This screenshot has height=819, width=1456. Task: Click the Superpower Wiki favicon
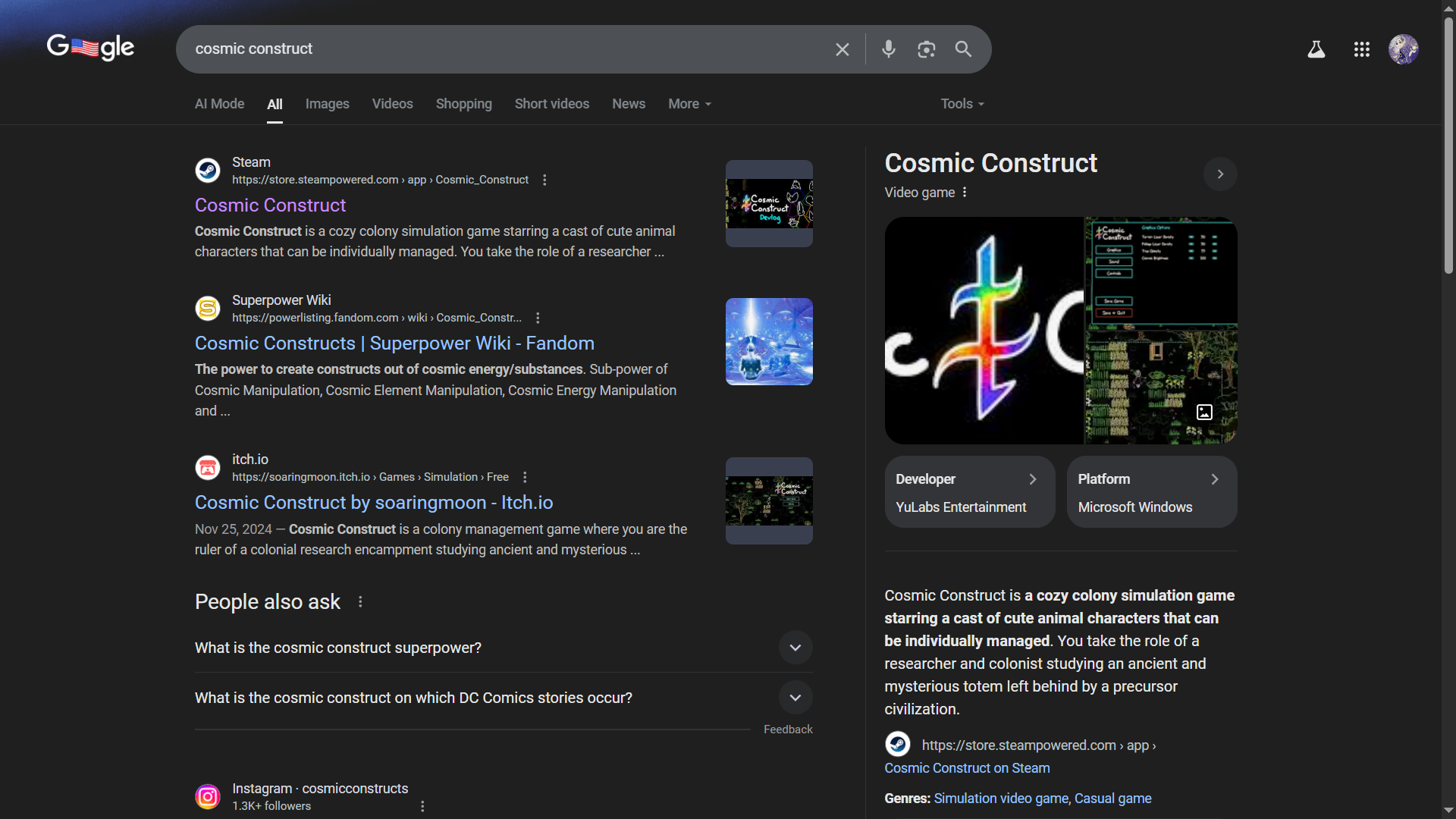coord(208,309)
